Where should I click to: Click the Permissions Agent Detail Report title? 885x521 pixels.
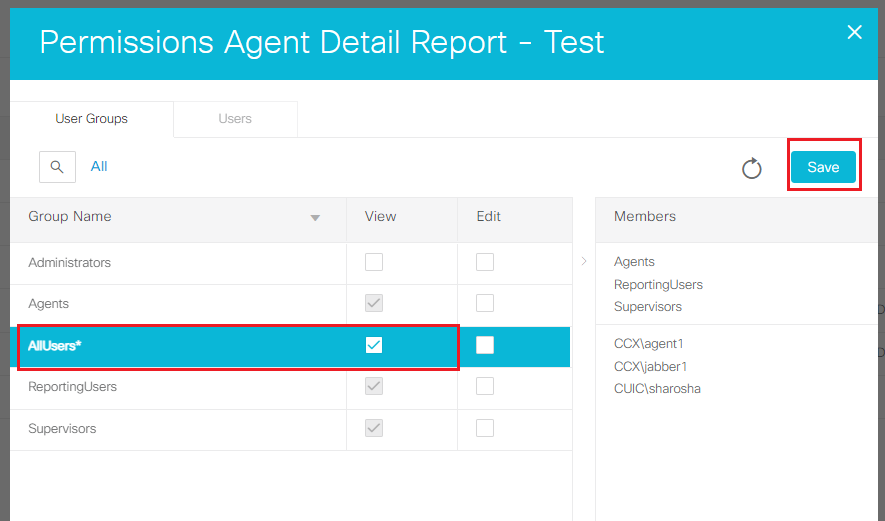tap(322, 42)
